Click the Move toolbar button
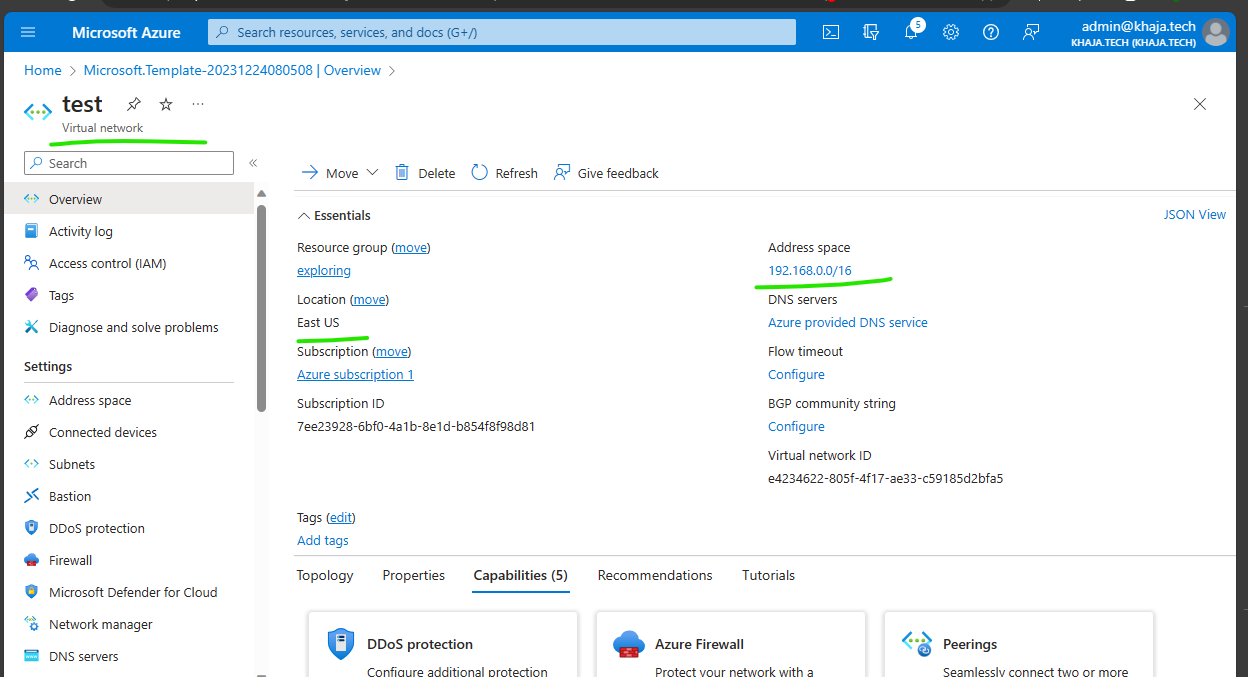Viewport: 1248px width, 677px height. tap(330, 173)
